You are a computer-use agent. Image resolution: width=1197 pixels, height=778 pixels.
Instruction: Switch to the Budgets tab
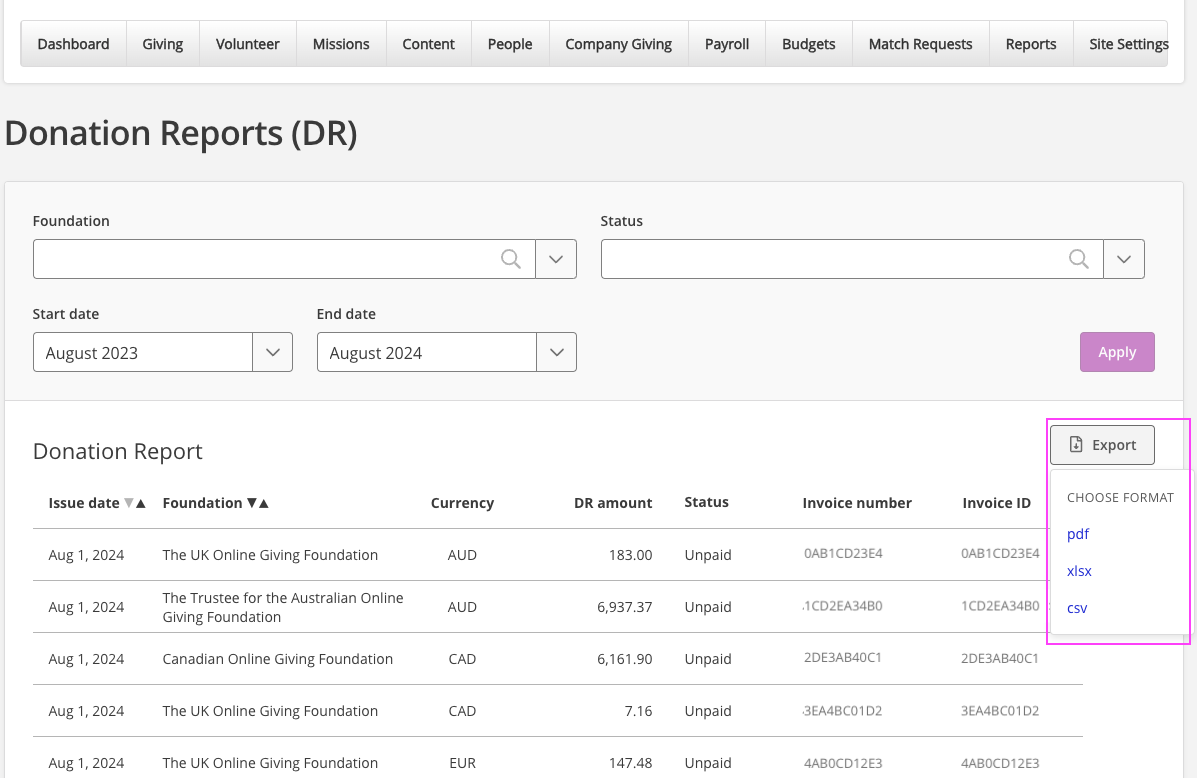coord(808,44)
